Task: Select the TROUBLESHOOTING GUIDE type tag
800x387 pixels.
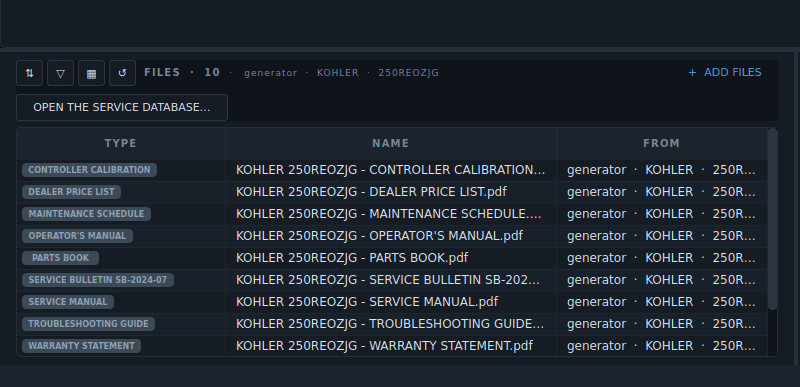Action: tap(88, 323)
